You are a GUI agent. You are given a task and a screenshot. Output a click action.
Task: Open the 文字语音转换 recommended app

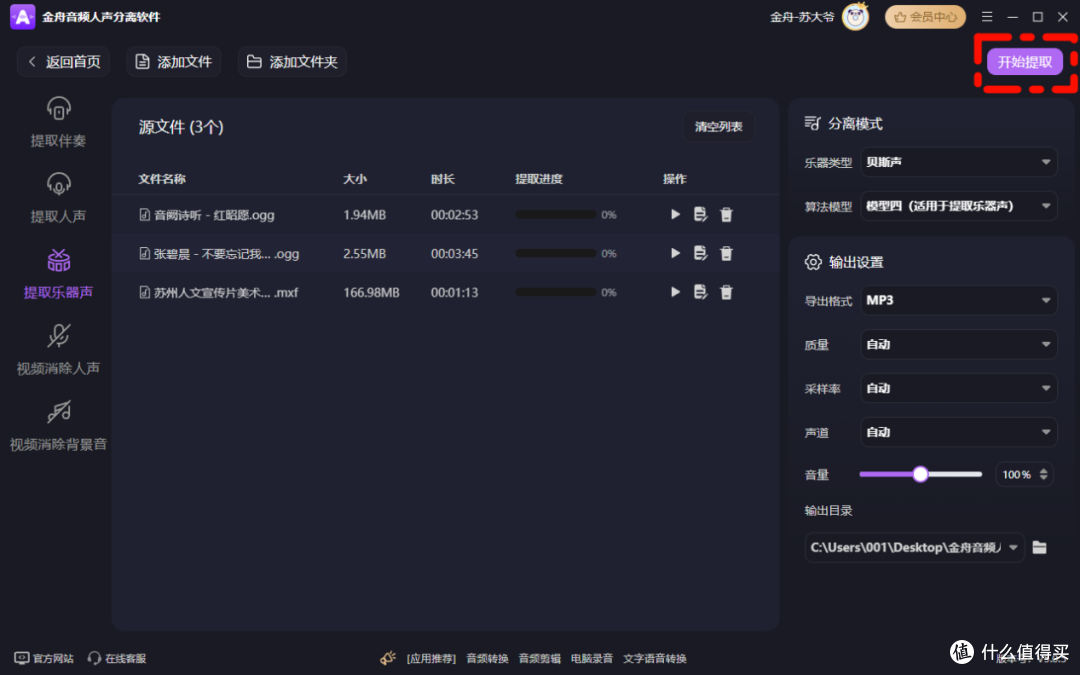(x=654, y=658)
